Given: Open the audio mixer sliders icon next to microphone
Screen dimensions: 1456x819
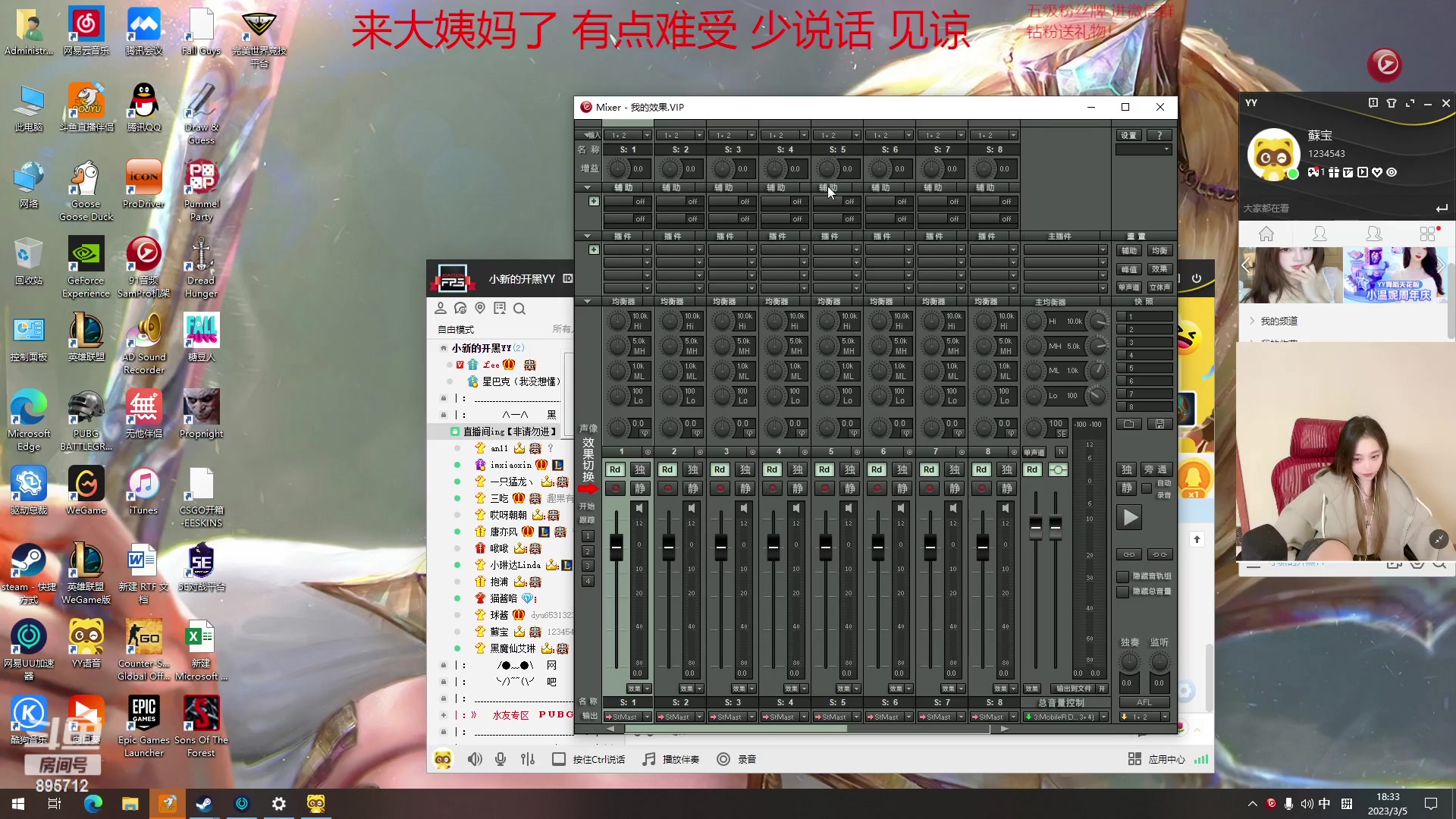Looking at the screenshot, I should [528, 758].
